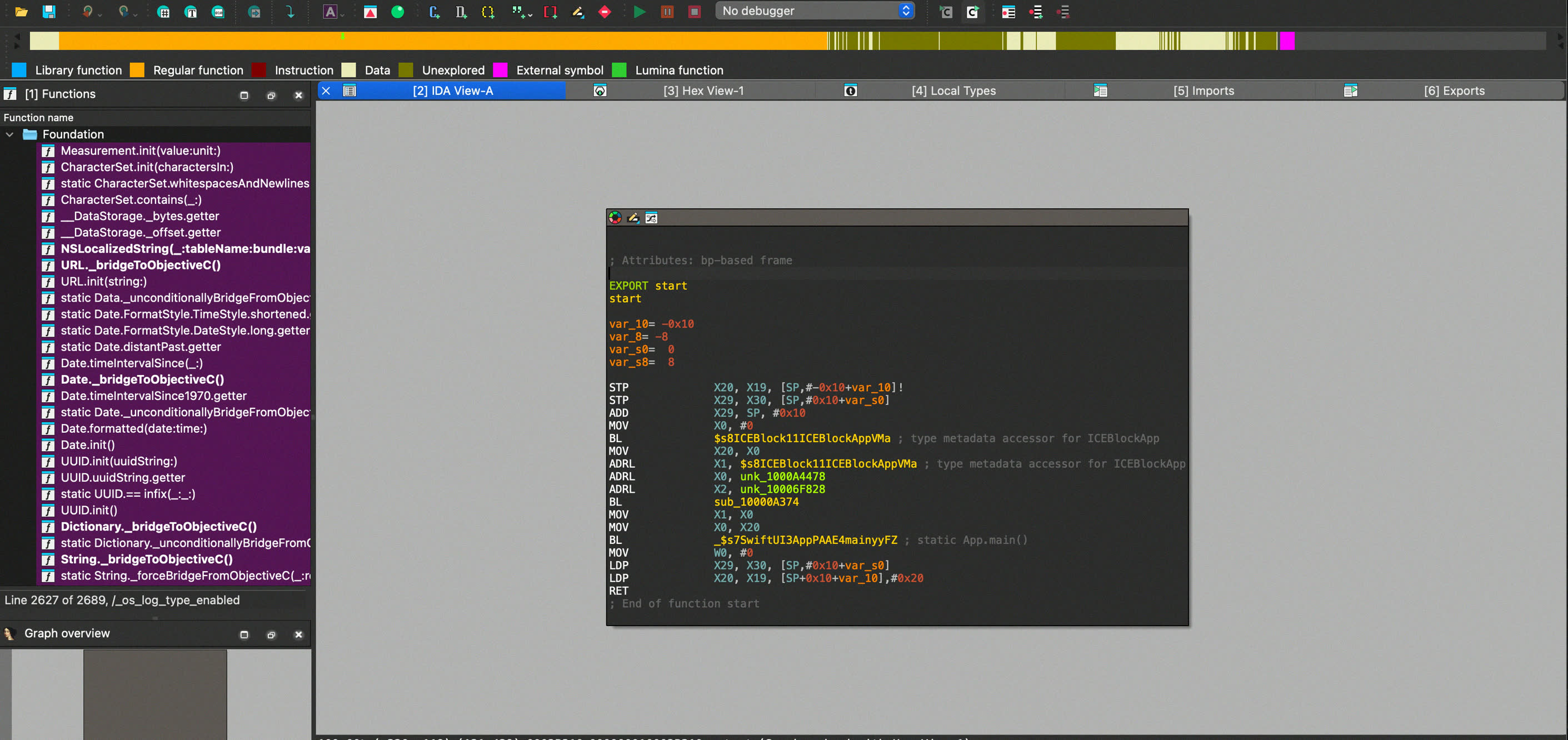The height and width of the screenshot is (740, 1568).
Task: Click the green circle toolbar icon
Action: [x=397, y=12]
